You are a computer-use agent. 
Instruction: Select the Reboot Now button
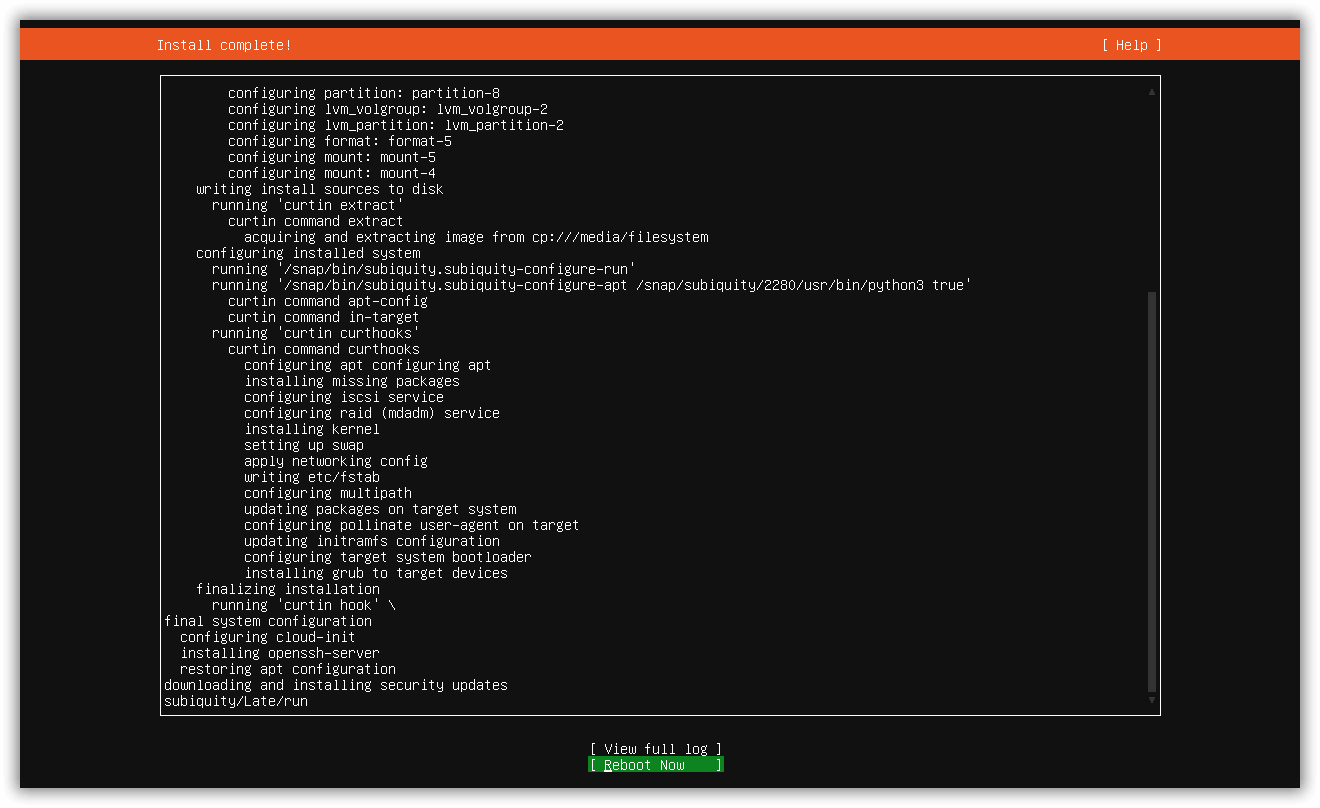[x=655, y=765]
